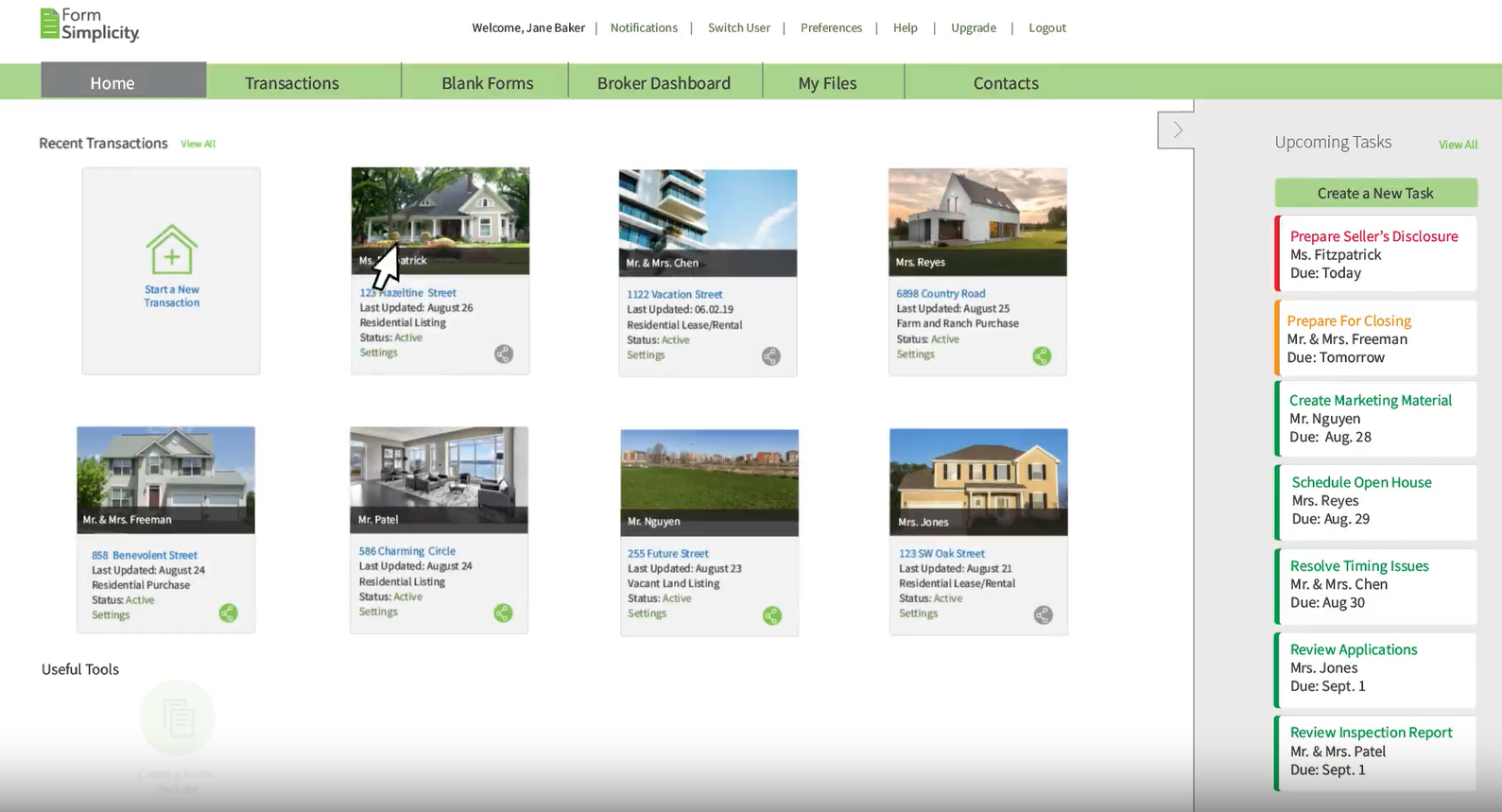Image resolution: width=1502 pixels, height=812 pixels.
Task: Open Settings for 586 Charming Circle
Action: click(378, 612)
